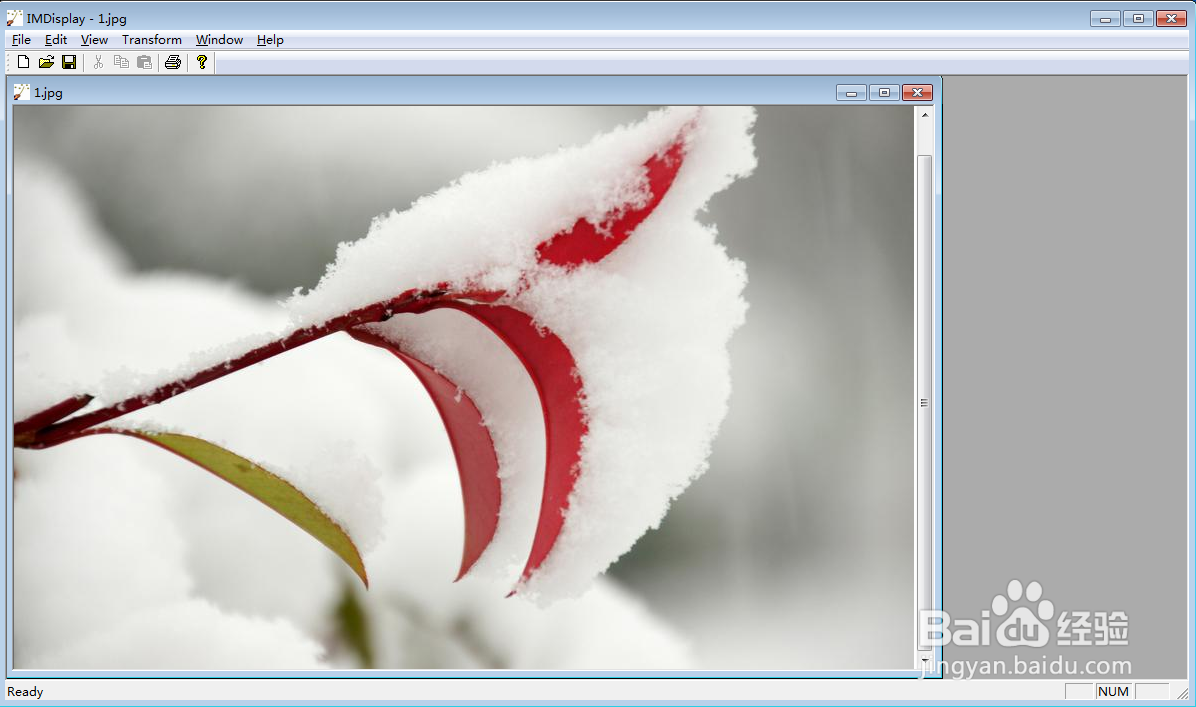Minimize the IMDisplay main window
Screen dimensions: 1196x707
click(x=1105, y=18)
